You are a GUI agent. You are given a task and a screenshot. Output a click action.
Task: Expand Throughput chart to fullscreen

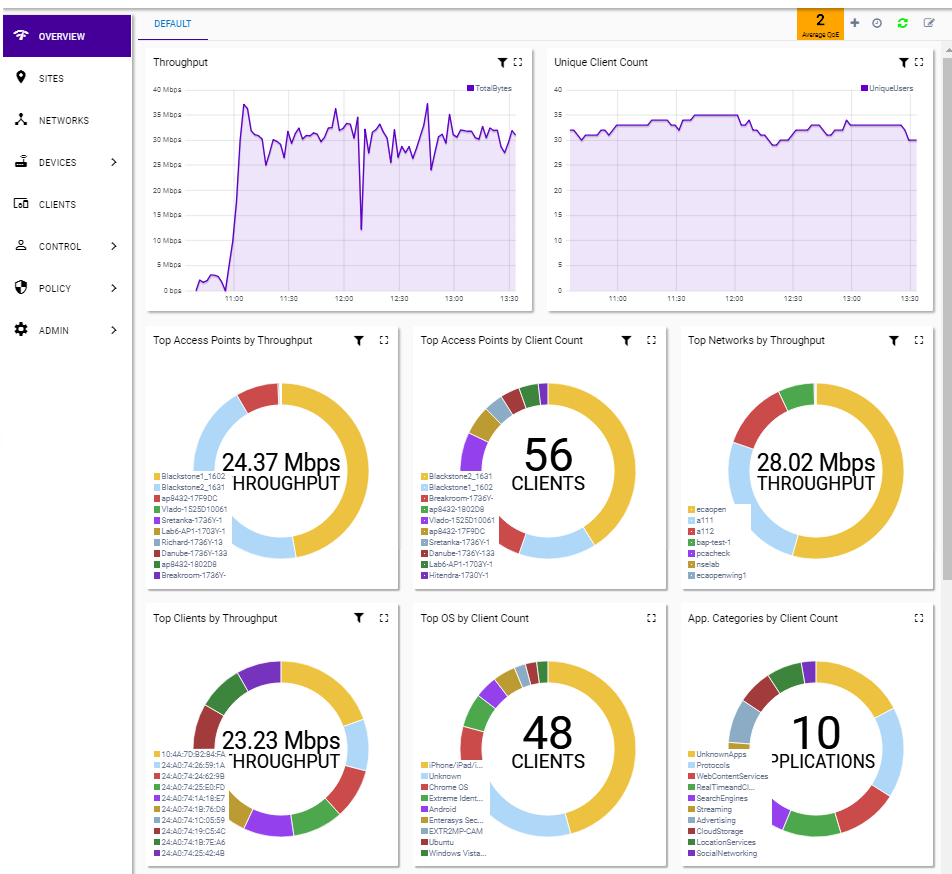point(518,62)
